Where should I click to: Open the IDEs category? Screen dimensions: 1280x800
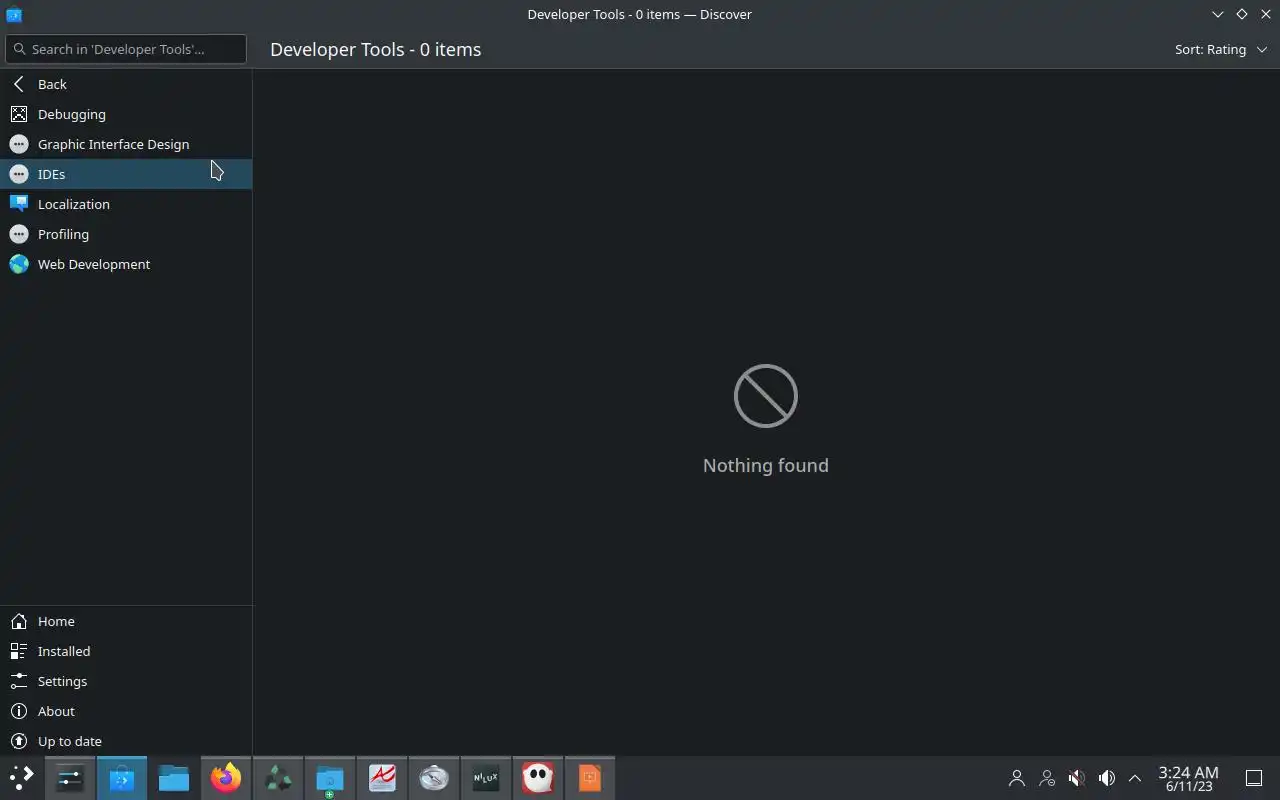[x=126, y=174]
